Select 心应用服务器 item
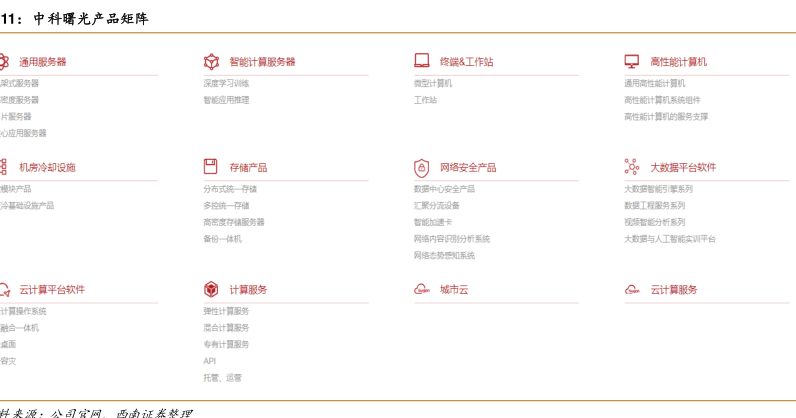796x418 pixels. click(23, 133)
